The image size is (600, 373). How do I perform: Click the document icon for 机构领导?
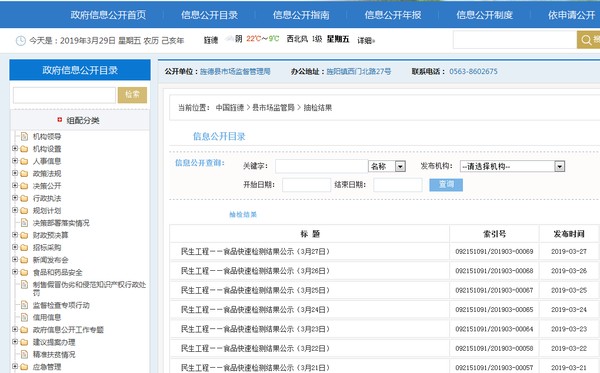click(x=24, y=136)
